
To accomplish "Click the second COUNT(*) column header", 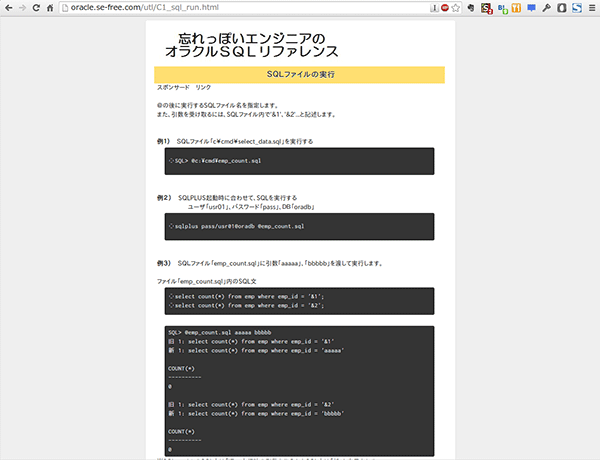I will pos(181,432).
